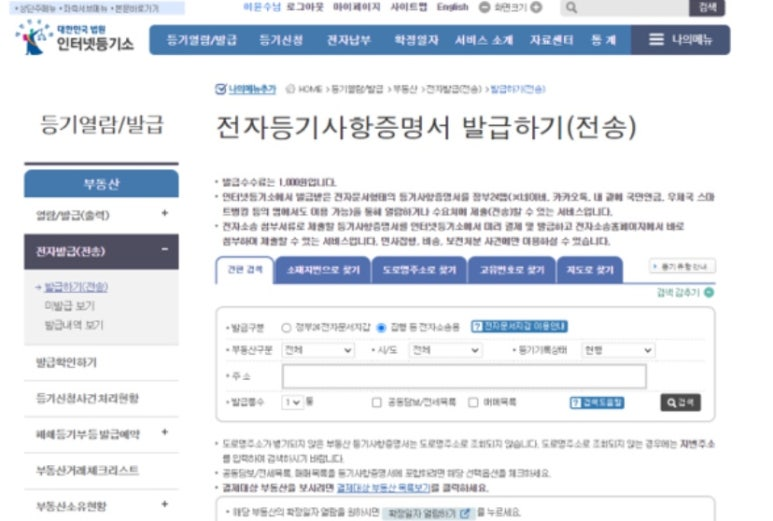773x521 pixels.
Task: Increase screen size with plus icon
Action: click(x=536, y=7)
